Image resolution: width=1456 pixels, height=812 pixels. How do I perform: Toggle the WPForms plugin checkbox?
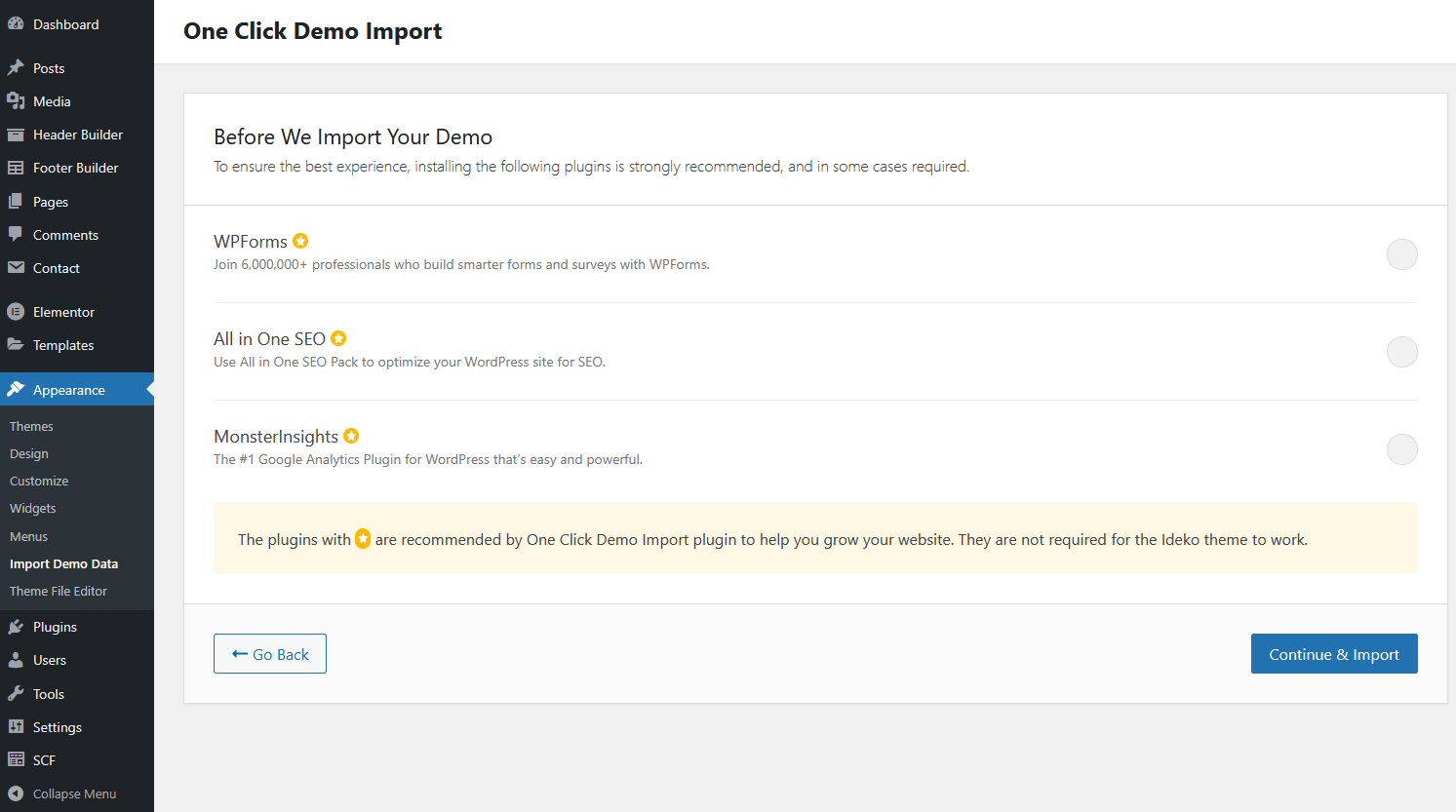click(1401, 254)
